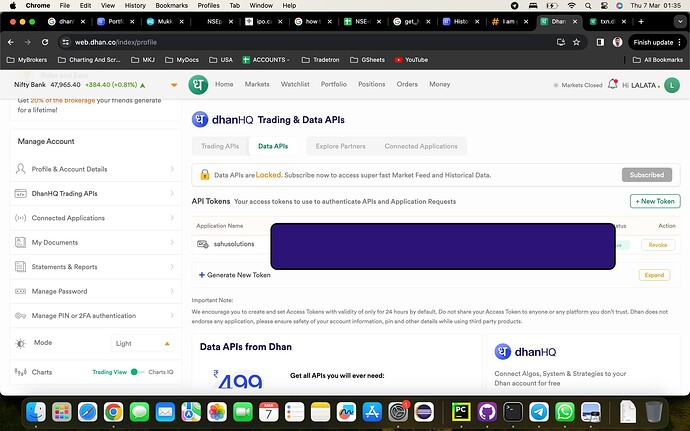Open the Chrome tab search dropdown
This screenshot has width=690, height=431.
(x=680, y=21)
